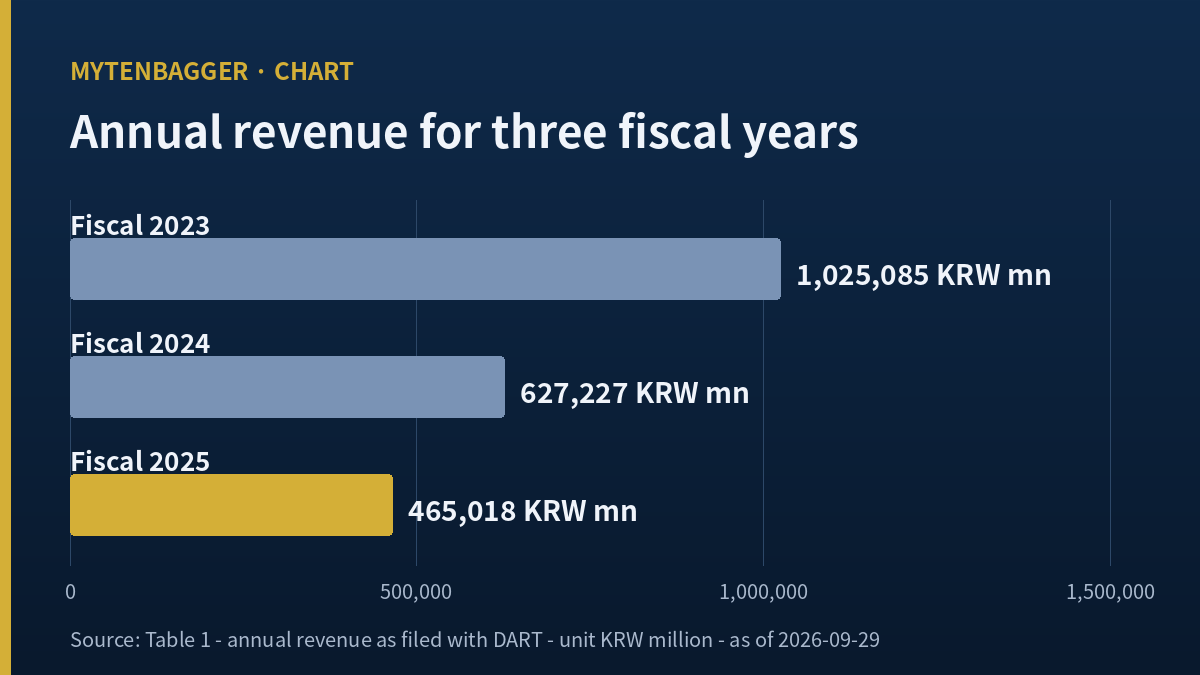Click the Fiscal 2024 revenue bar
The height and width of the screenshot is (675, 1200).
pyautogui.click(x=287, y=387)
